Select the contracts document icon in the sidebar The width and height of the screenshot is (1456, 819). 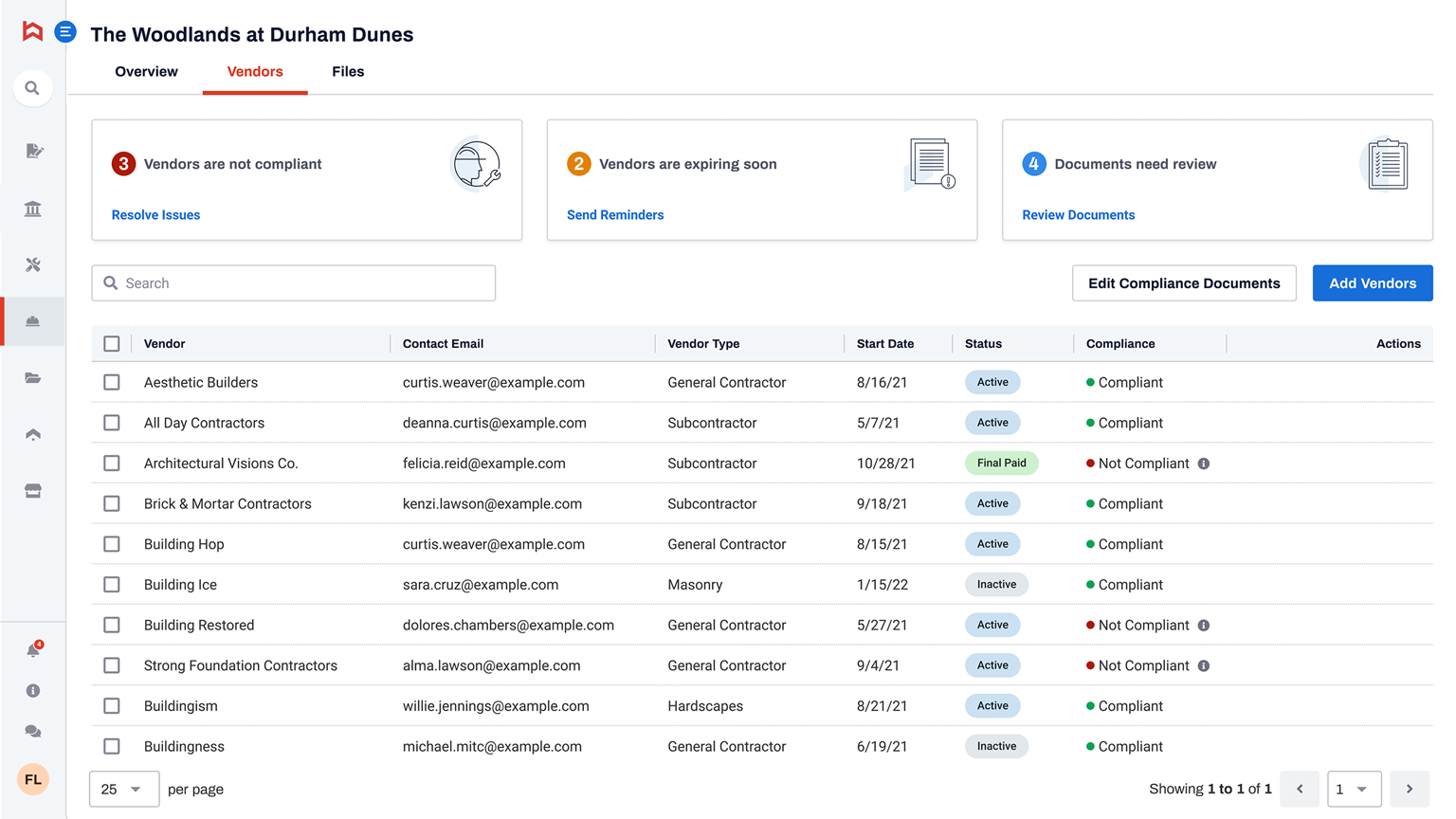coord(32,151)
